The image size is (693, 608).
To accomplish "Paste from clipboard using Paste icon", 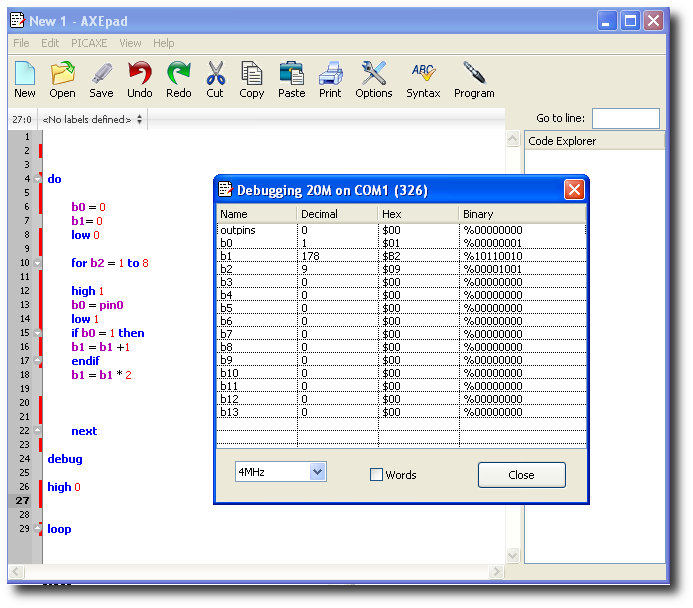I will coord(291,79).
